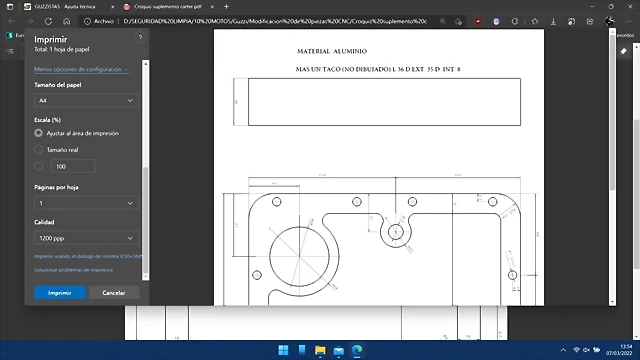Click the zoom magnifier icon in address bar

443,21
